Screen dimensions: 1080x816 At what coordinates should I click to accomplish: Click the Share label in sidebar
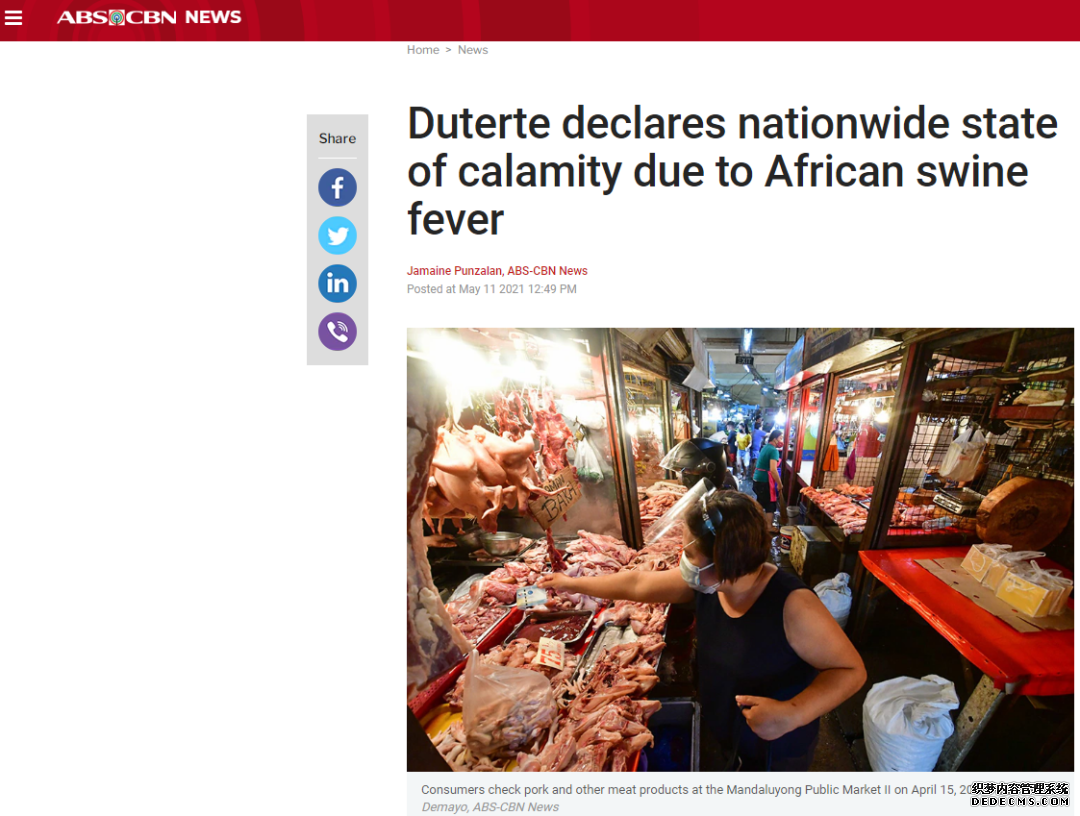338,138
